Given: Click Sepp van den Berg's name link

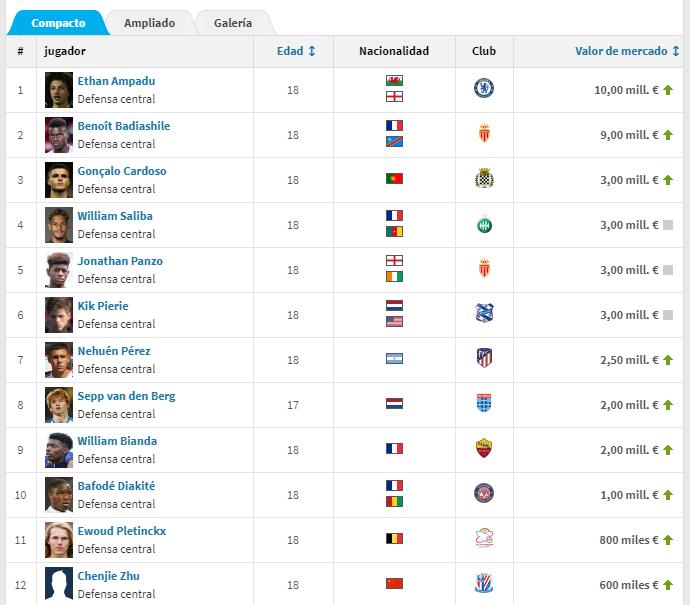Looking at the screenshot, I should (126, 396).
